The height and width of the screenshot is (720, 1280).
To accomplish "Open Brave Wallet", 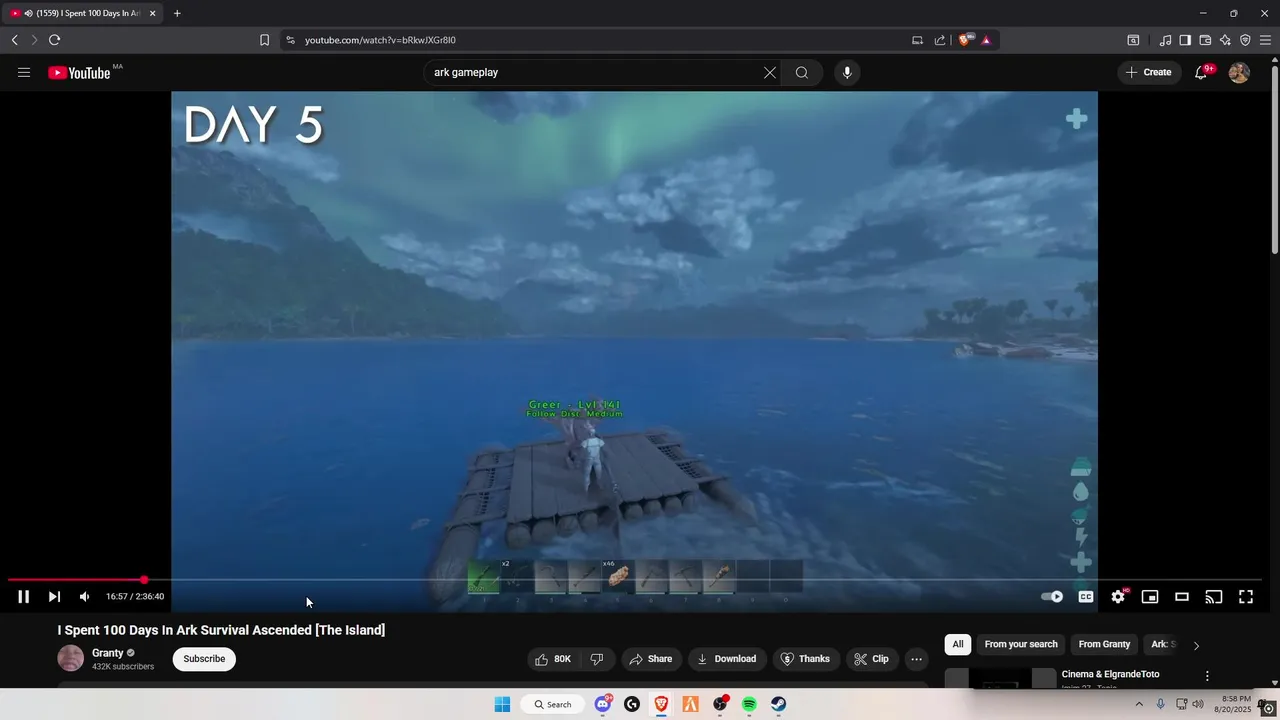I will click(1205, 40).
